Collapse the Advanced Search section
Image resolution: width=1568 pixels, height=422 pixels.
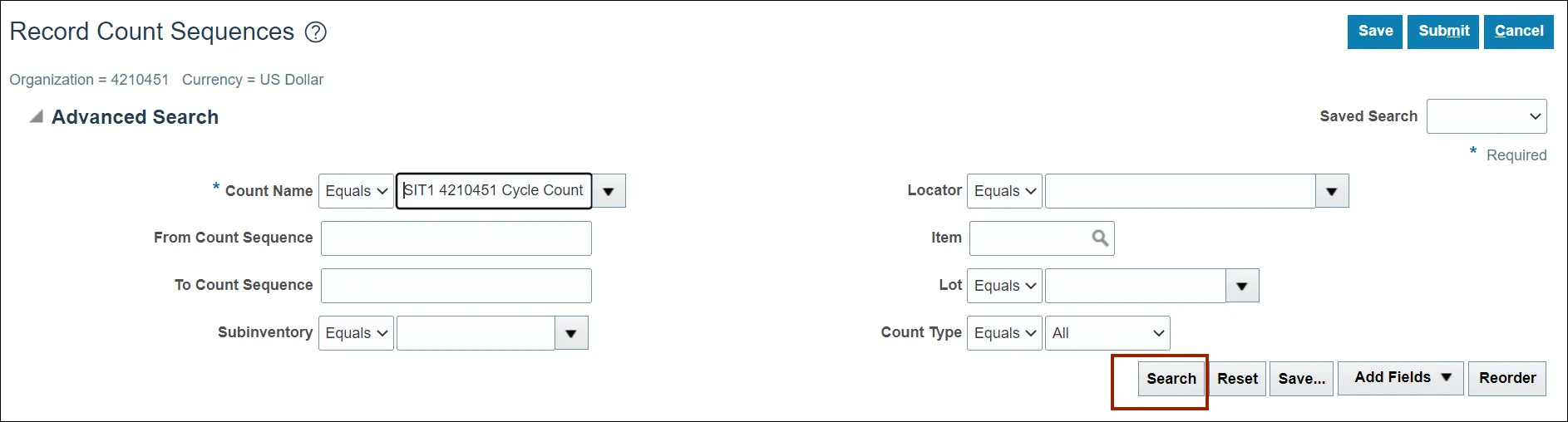point(36,117)
